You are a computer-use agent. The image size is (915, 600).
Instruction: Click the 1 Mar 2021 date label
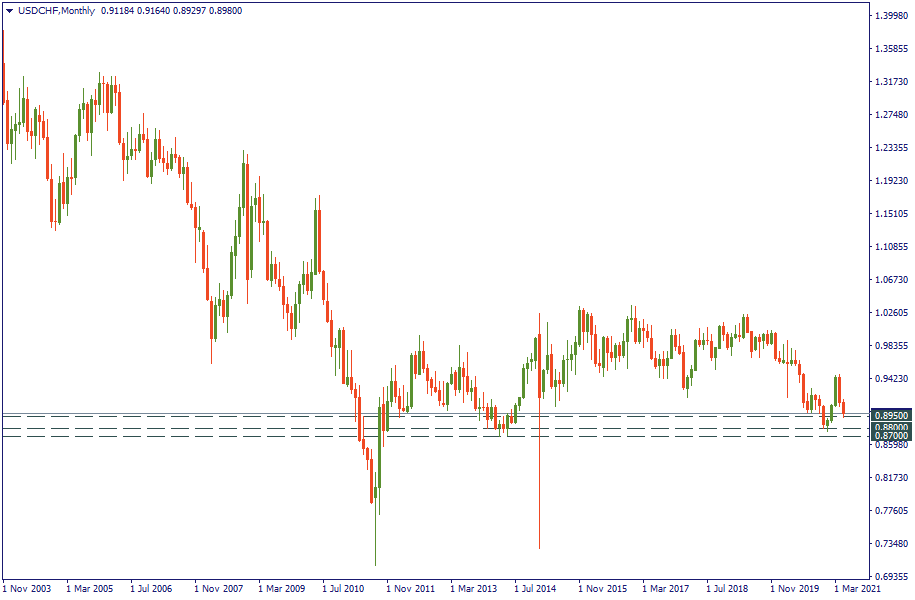[x=858, y=589]
